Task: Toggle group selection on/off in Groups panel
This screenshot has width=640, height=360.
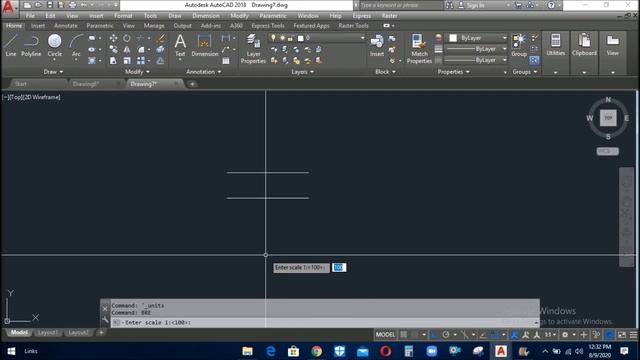Action: (534, 60)
